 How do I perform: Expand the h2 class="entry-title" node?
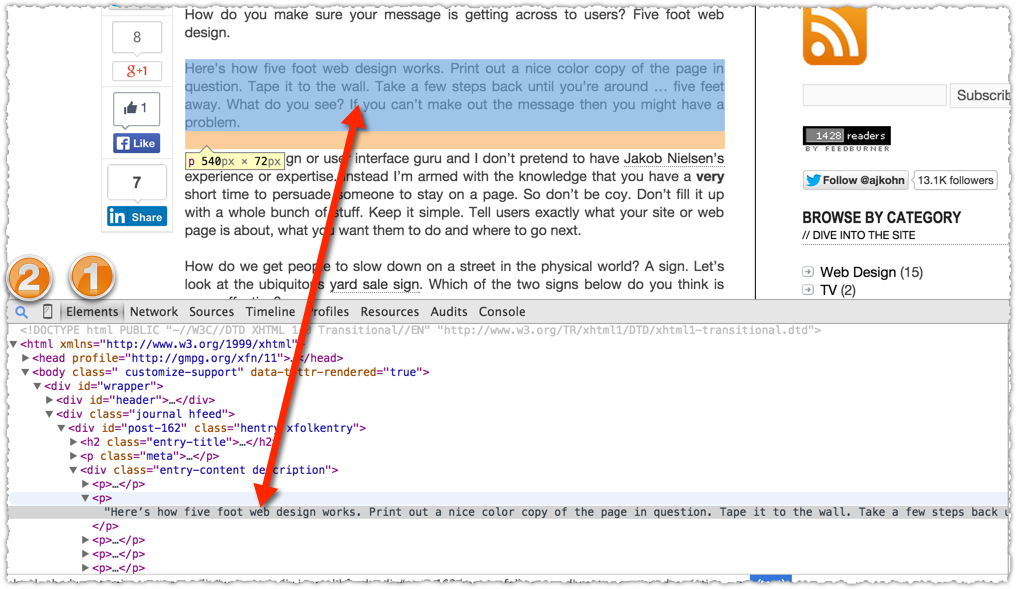click(73, 442)
